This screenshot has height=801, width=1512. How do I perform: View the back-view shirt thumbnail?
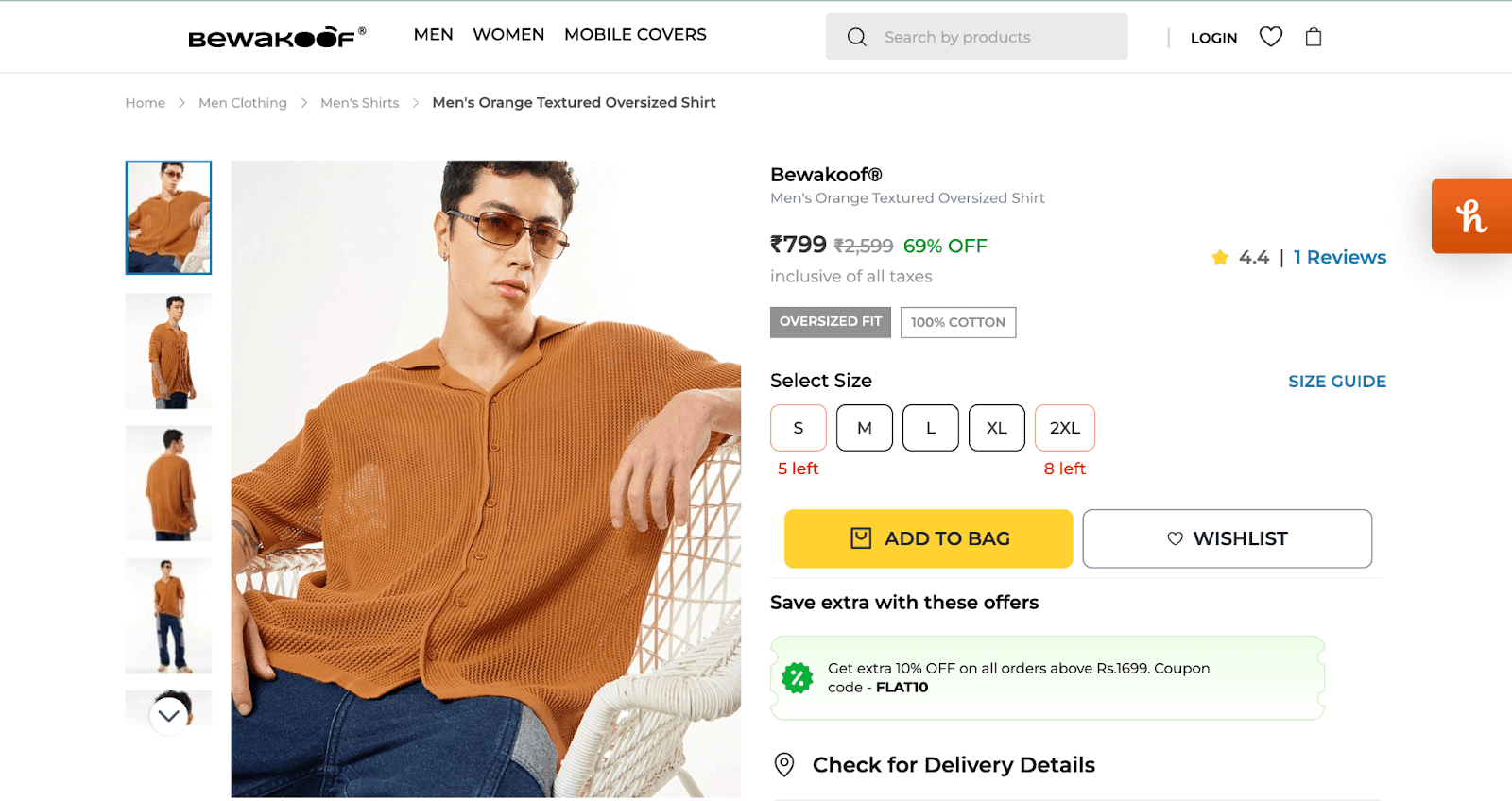(168, 483)
